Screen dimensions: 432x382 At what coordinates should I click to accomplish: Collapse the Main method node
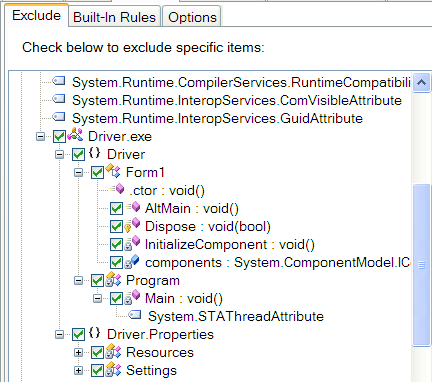click(x=97, y=298)
